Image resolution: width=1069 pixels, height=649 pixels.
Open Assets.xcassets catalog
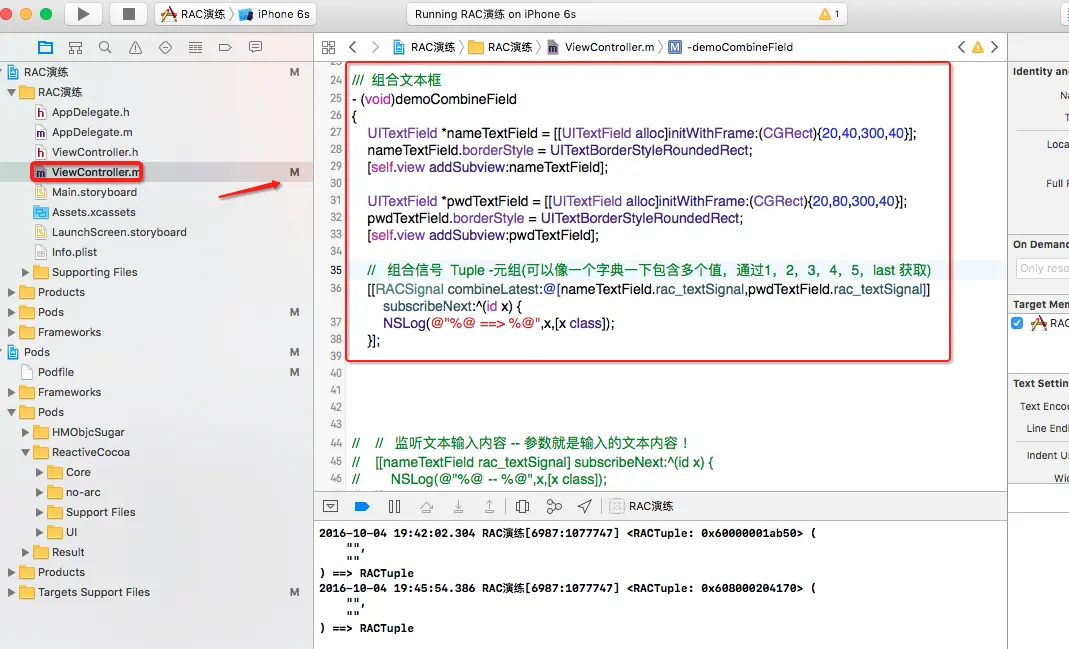[93, 212]
